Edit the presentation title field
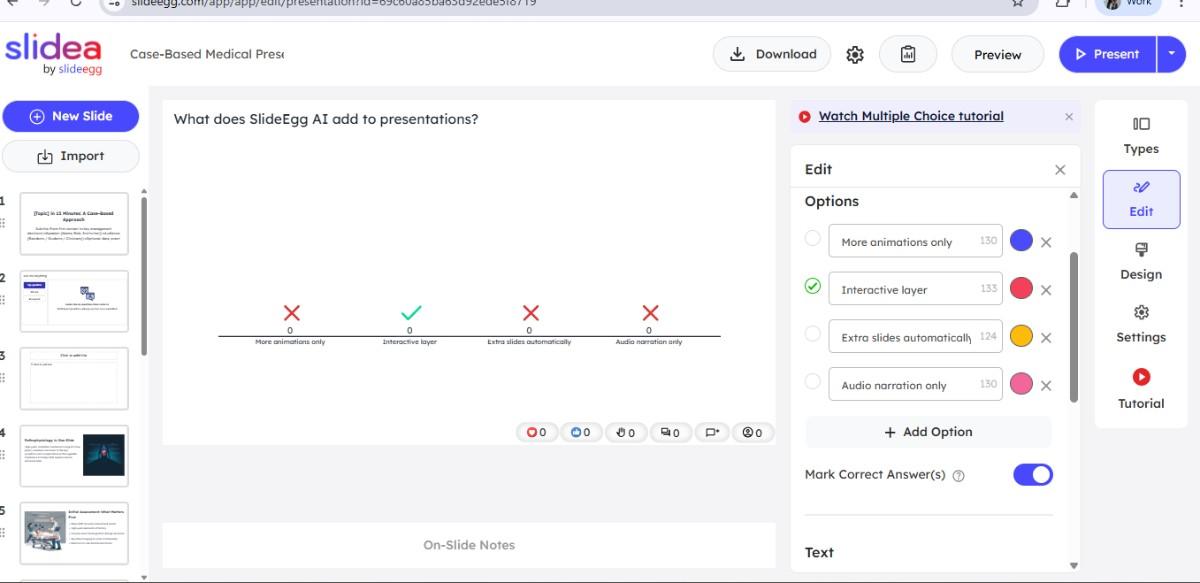 click(207, 54)
